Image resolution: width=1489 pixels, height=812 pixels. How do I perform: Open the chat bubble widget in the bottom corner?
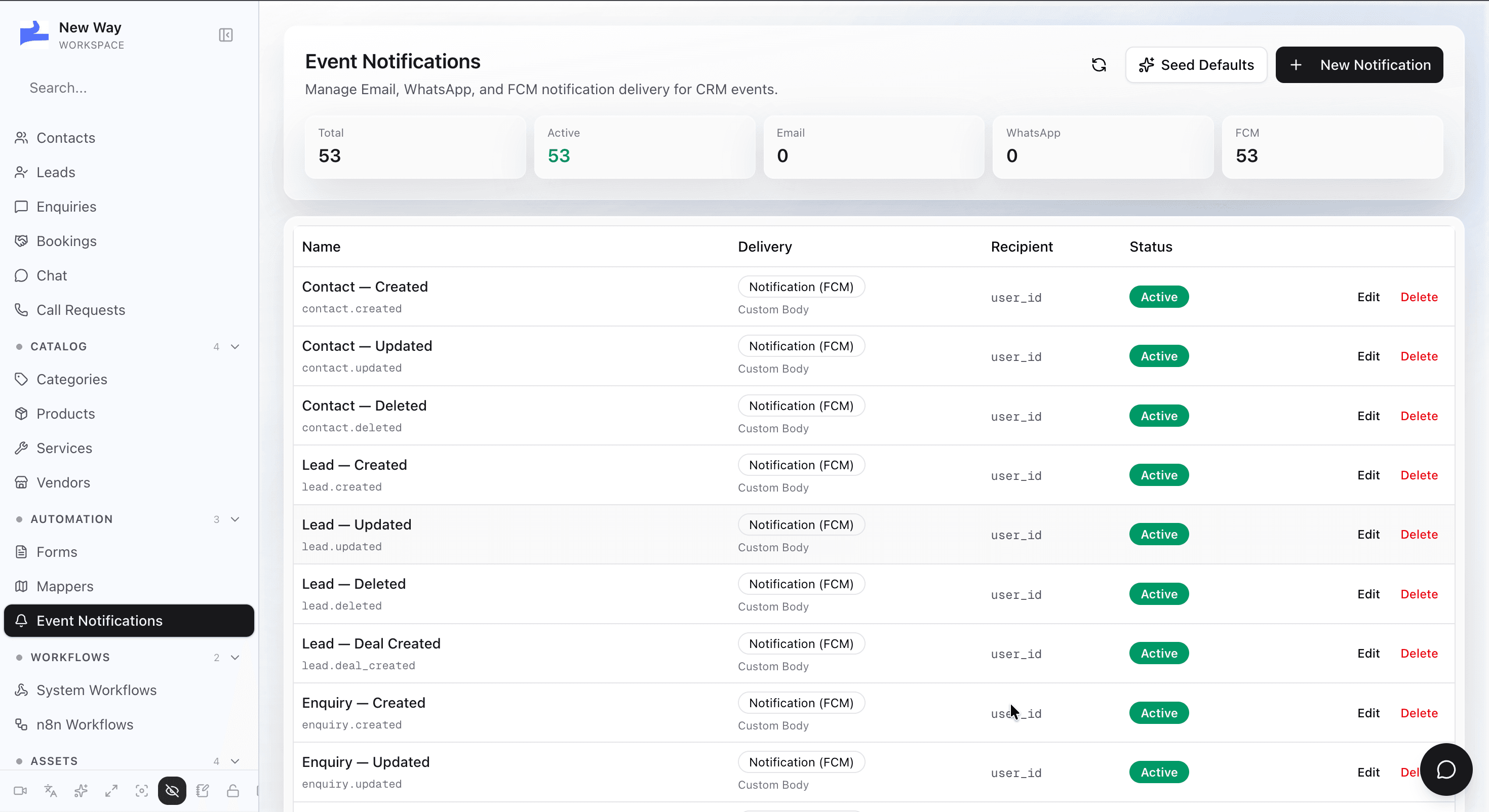[x=1445, y=769]
